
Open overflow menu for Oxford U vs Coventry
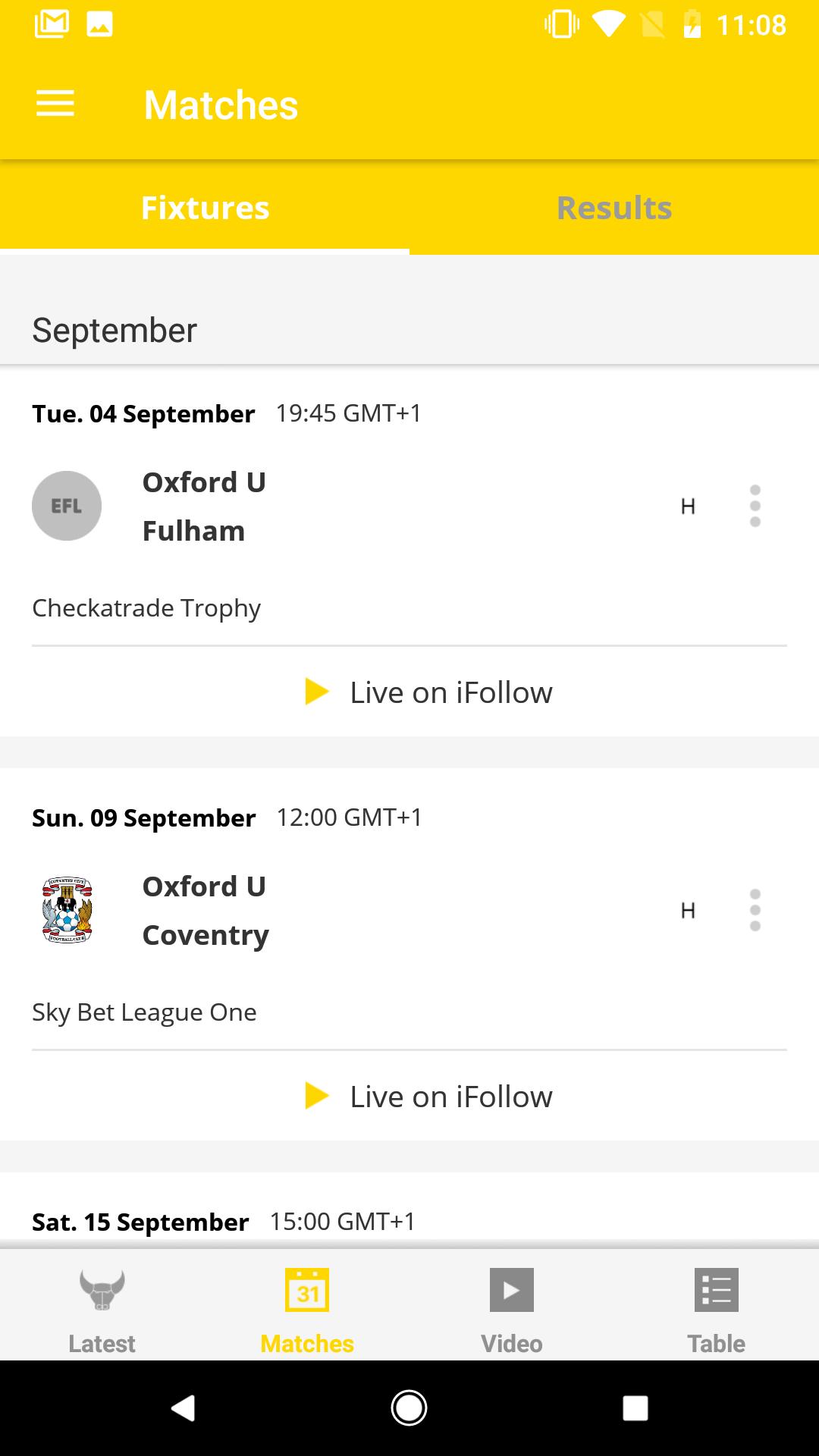(x=755, y=910)
